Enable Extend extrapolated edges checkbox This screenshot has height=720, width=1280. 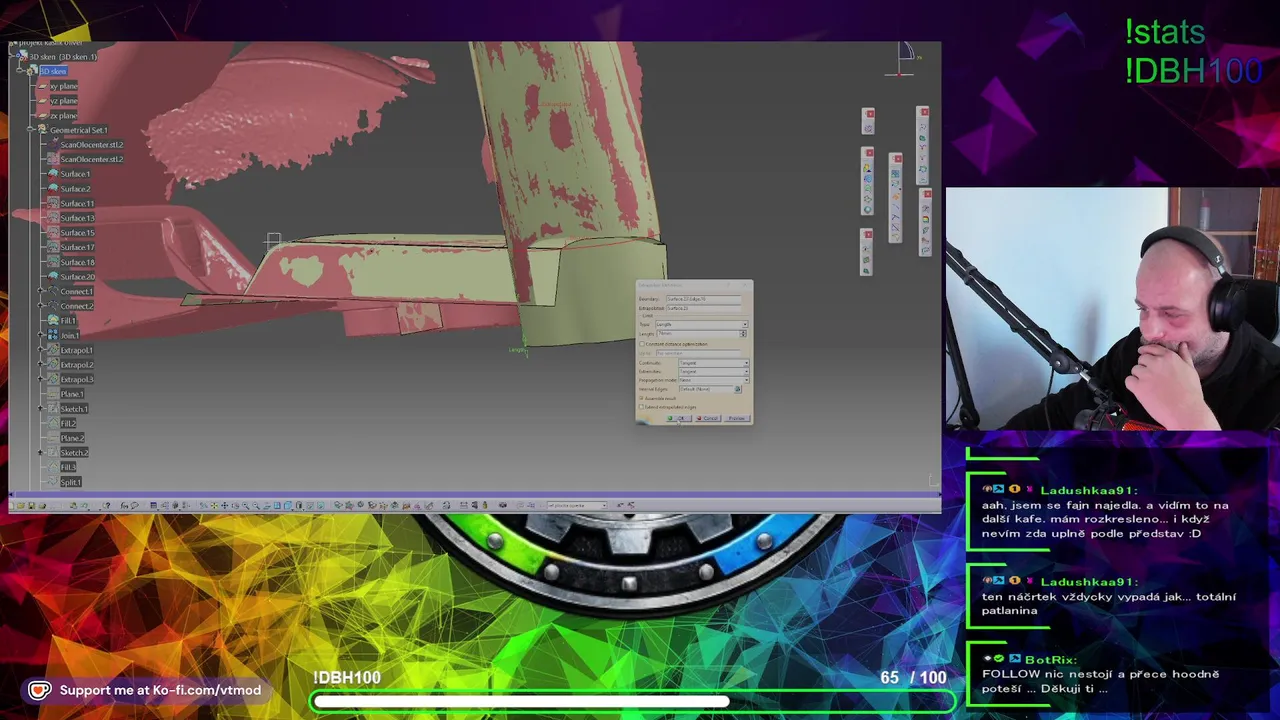[x=641, y=406]
